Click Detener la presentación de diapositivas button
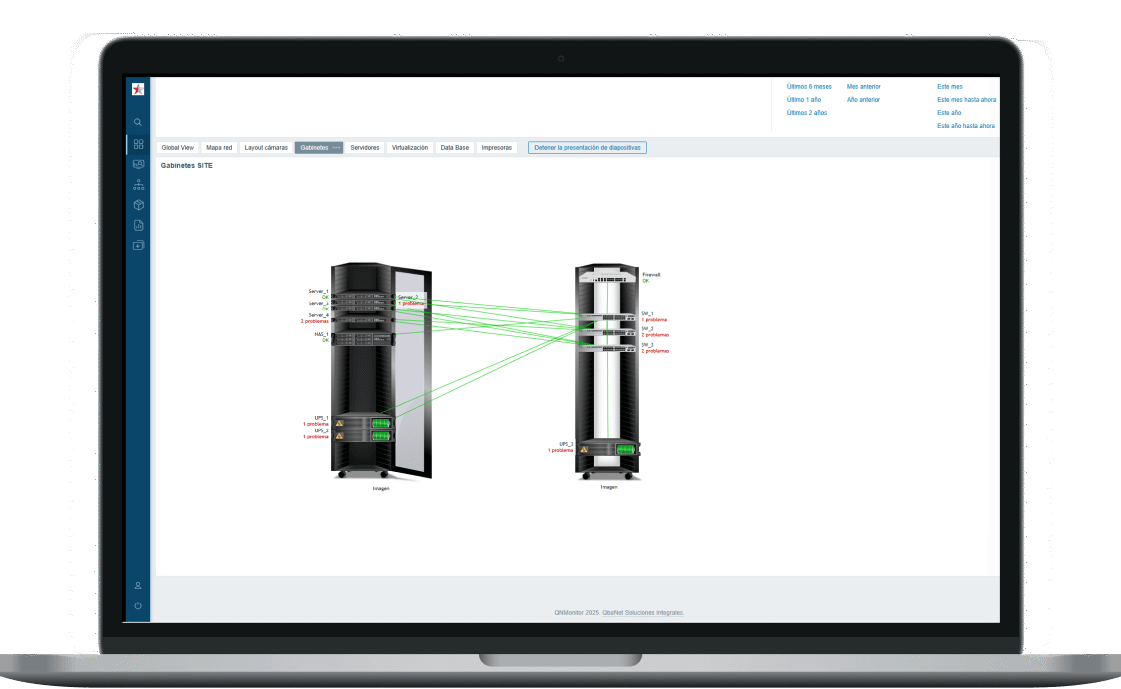The width and height of the screenshot is (1121, 689). (x=588, y=147)
